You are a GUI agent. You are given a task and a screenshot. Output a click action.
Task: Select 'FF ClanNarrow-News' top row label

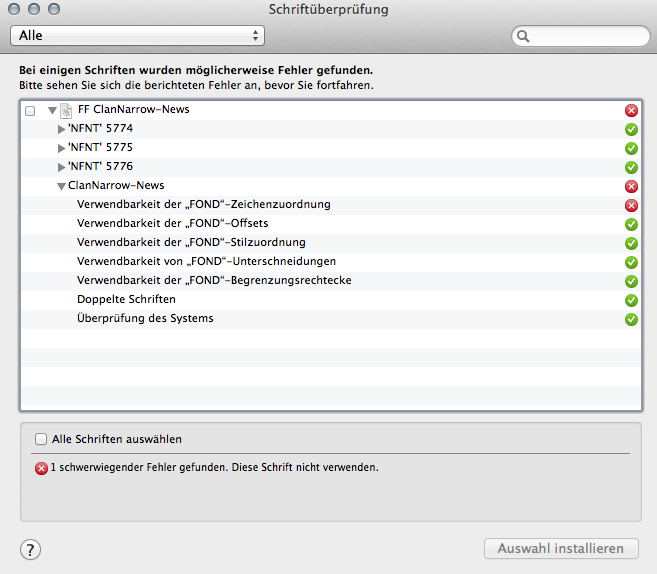pyautogui.click(x=134, y=109)
